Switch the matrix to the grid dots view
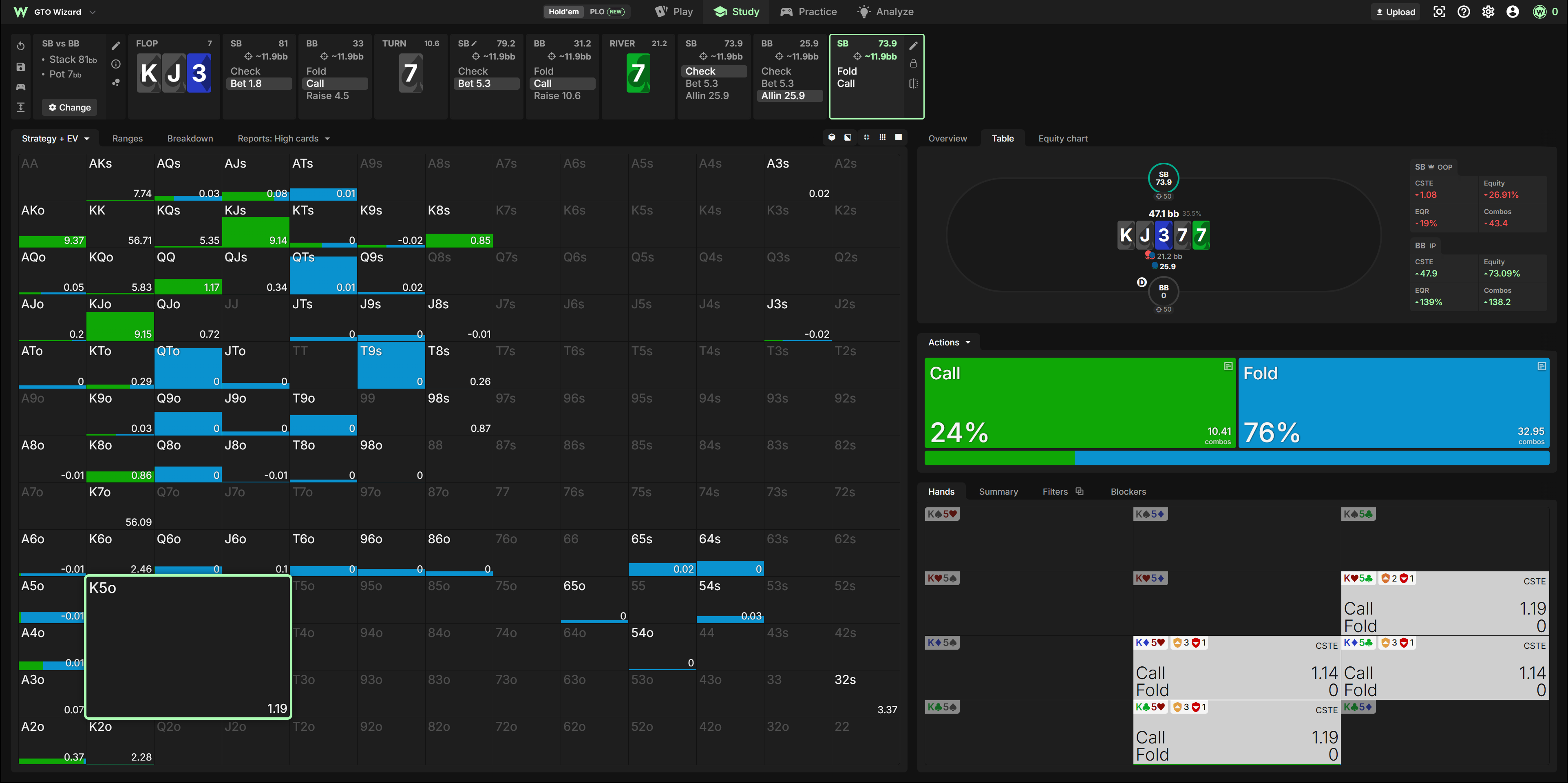1568x783 pixels. pyautogui.click(x=882, y=137)
